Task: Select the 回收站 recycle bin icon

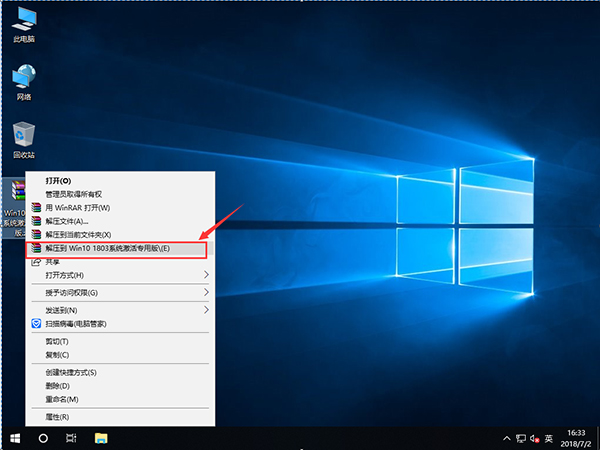Action: (x=24, y=140)
